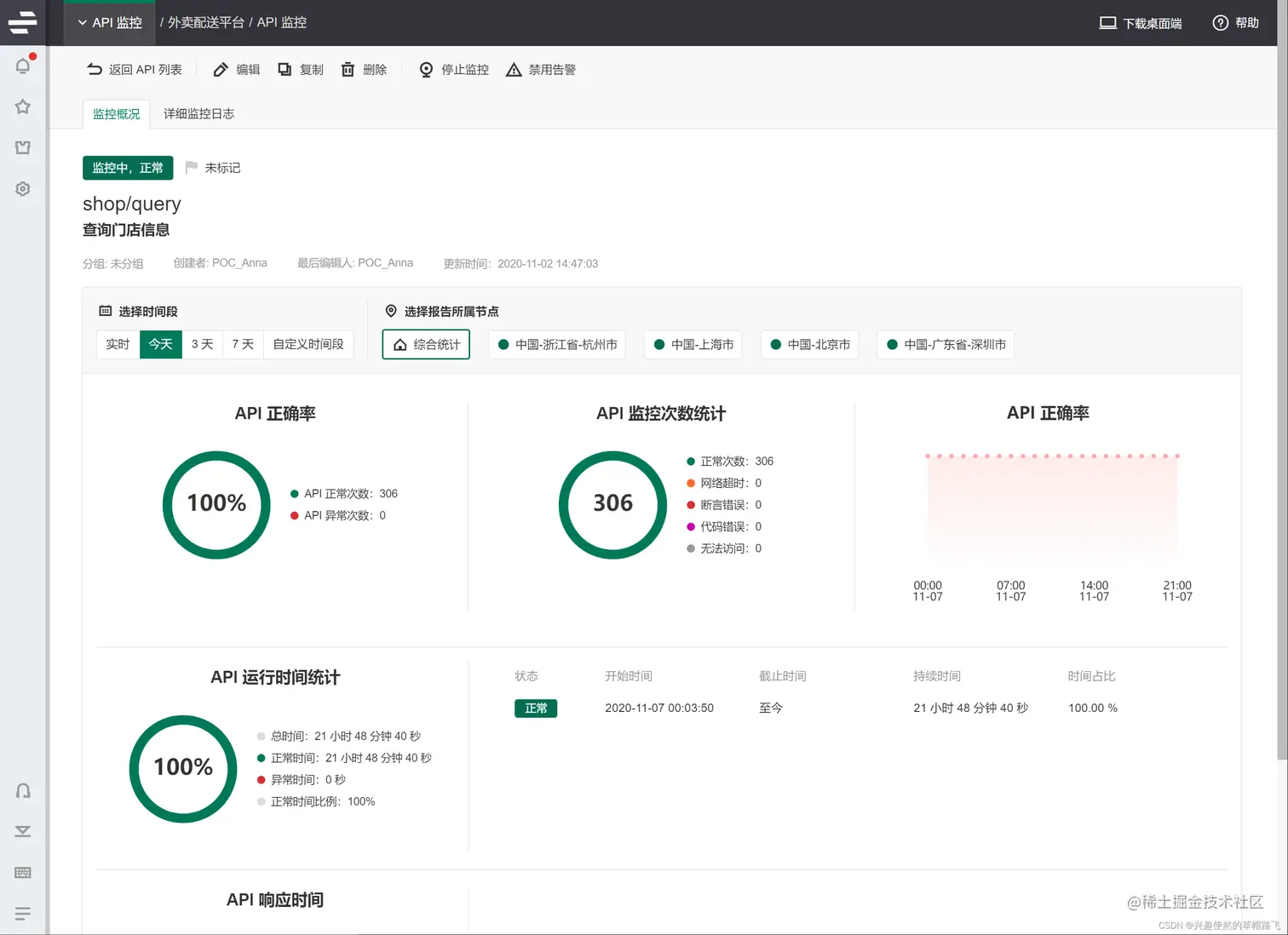
Task: Click 更新时间 2020-11-02 14:47:03 text
Action: (520, 264)
